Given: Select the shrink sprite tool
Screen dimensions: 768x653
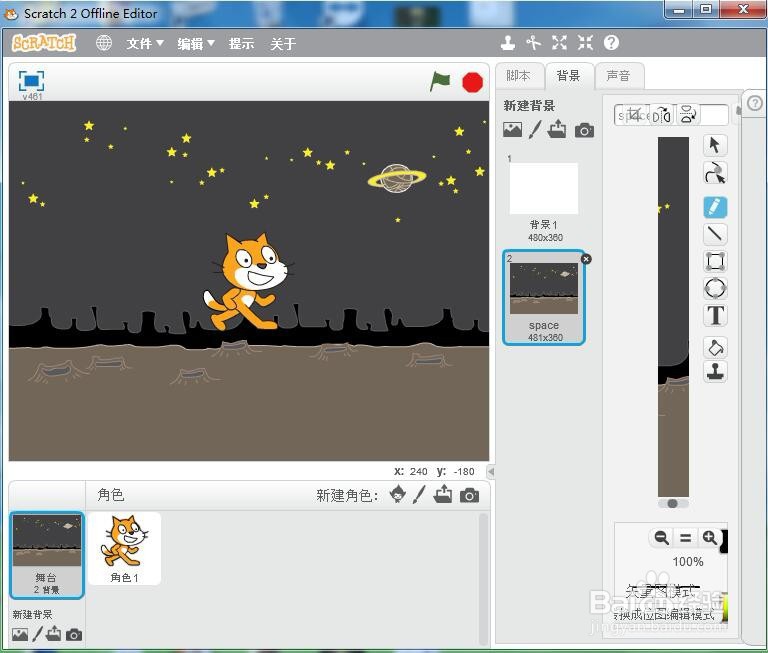Looking at the screenshot, I should [x=585, y=43].
